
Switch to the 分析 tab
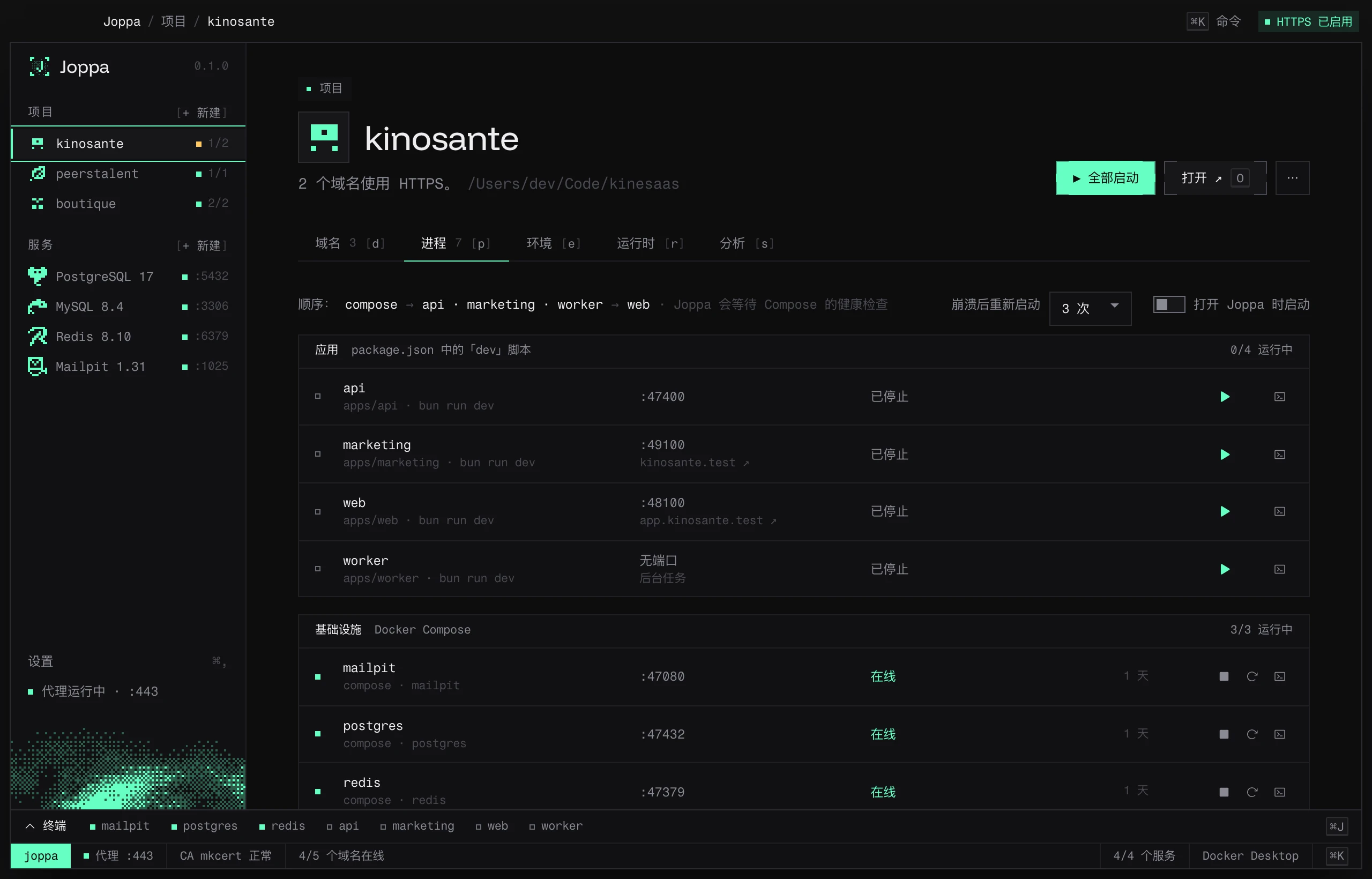(x=747, y=244)
